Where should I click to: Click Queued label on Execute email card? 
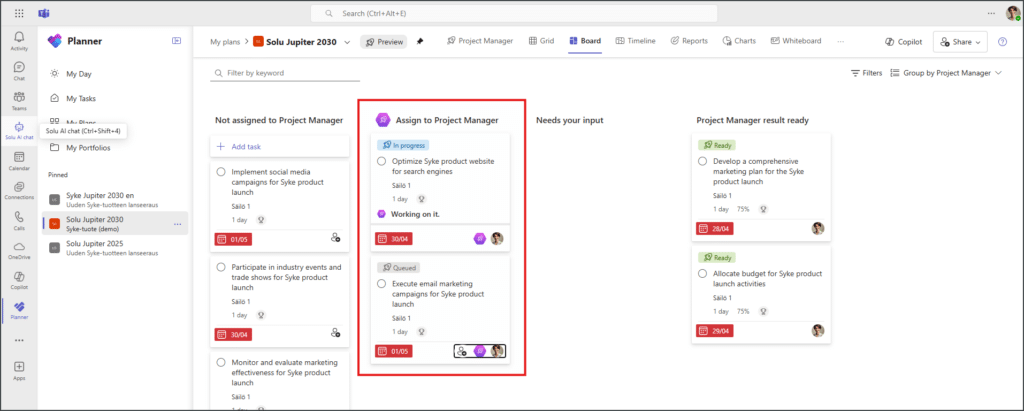[x=398, y=267]
